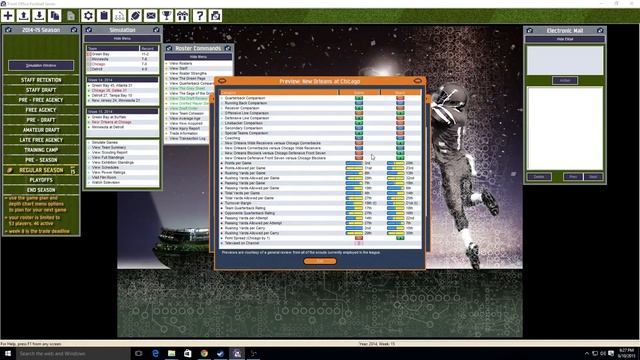The image size is (640, 360).
Task: Click Hide Menu in Simulation panel
Action: coord(122,38)
